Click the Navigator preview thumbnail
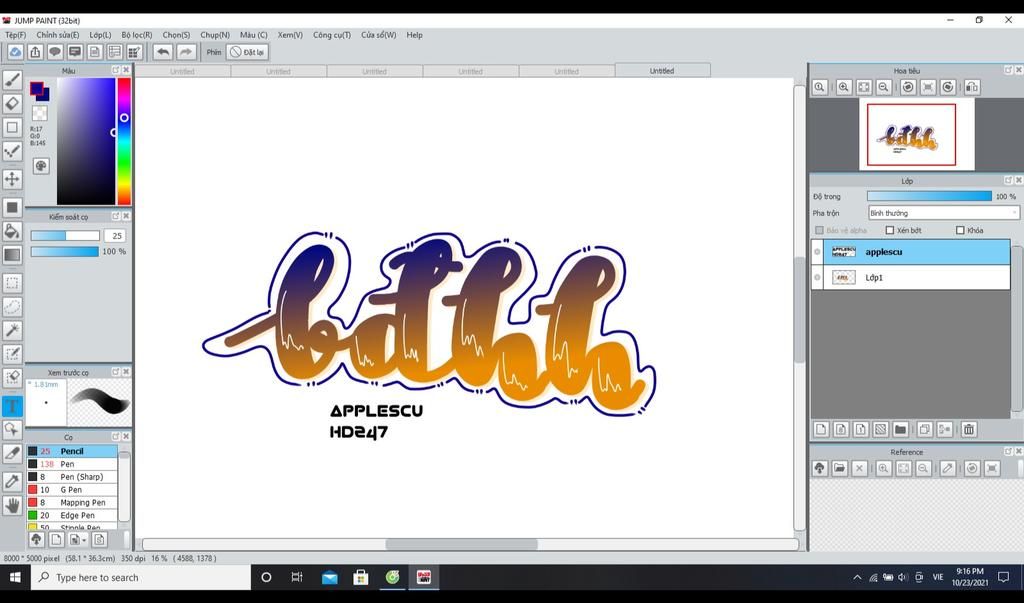This screenshot has height=603, width=1024. tap(917, 135)
